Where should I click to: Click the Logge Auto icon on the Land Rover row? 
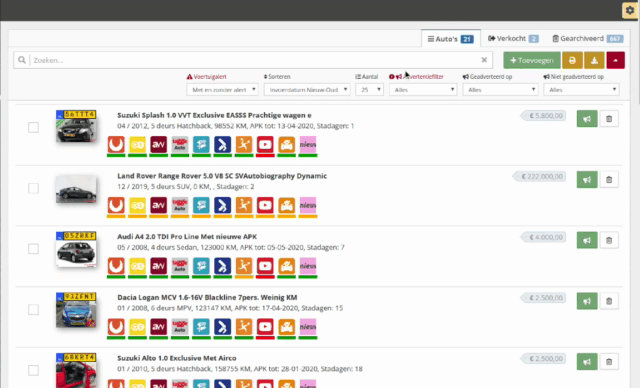pos(180,205)
